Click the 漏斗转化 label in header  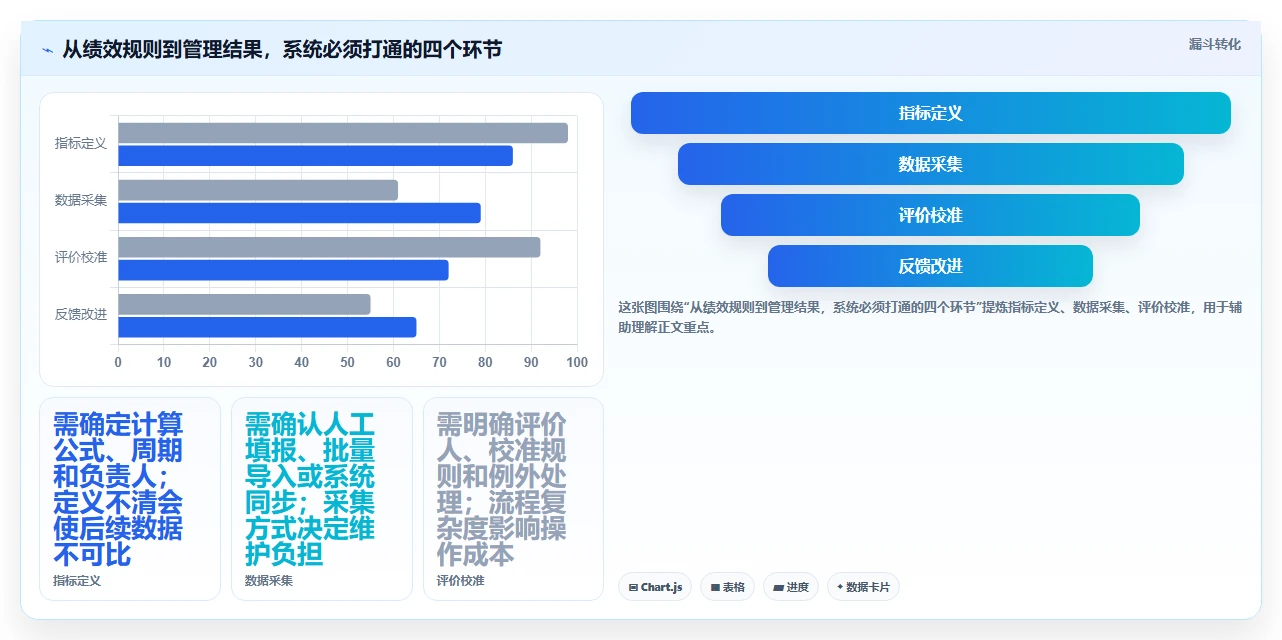(1214, 45)
